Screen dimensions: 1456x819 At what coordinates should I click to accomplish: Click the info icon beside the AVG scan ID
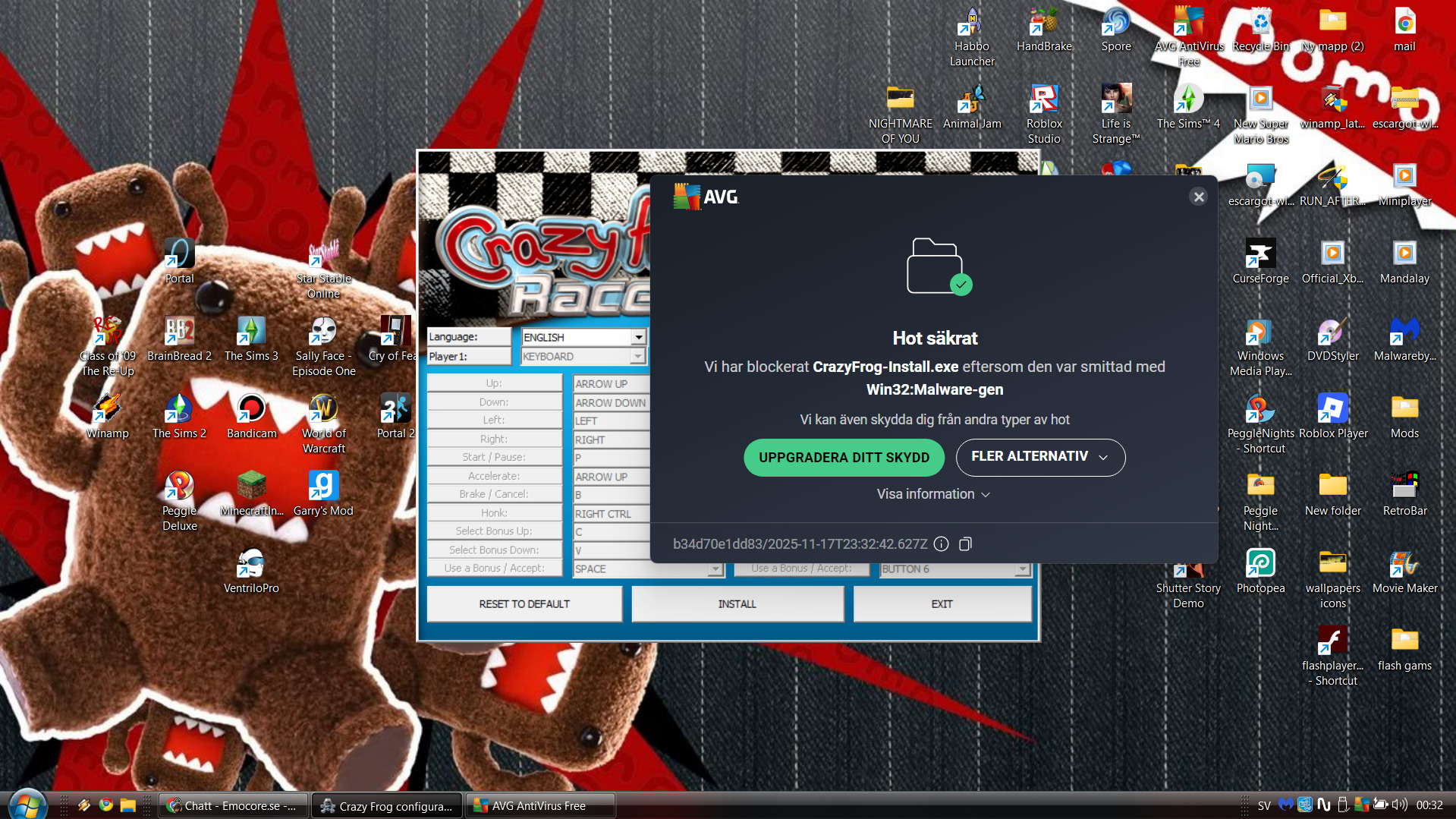941,543
